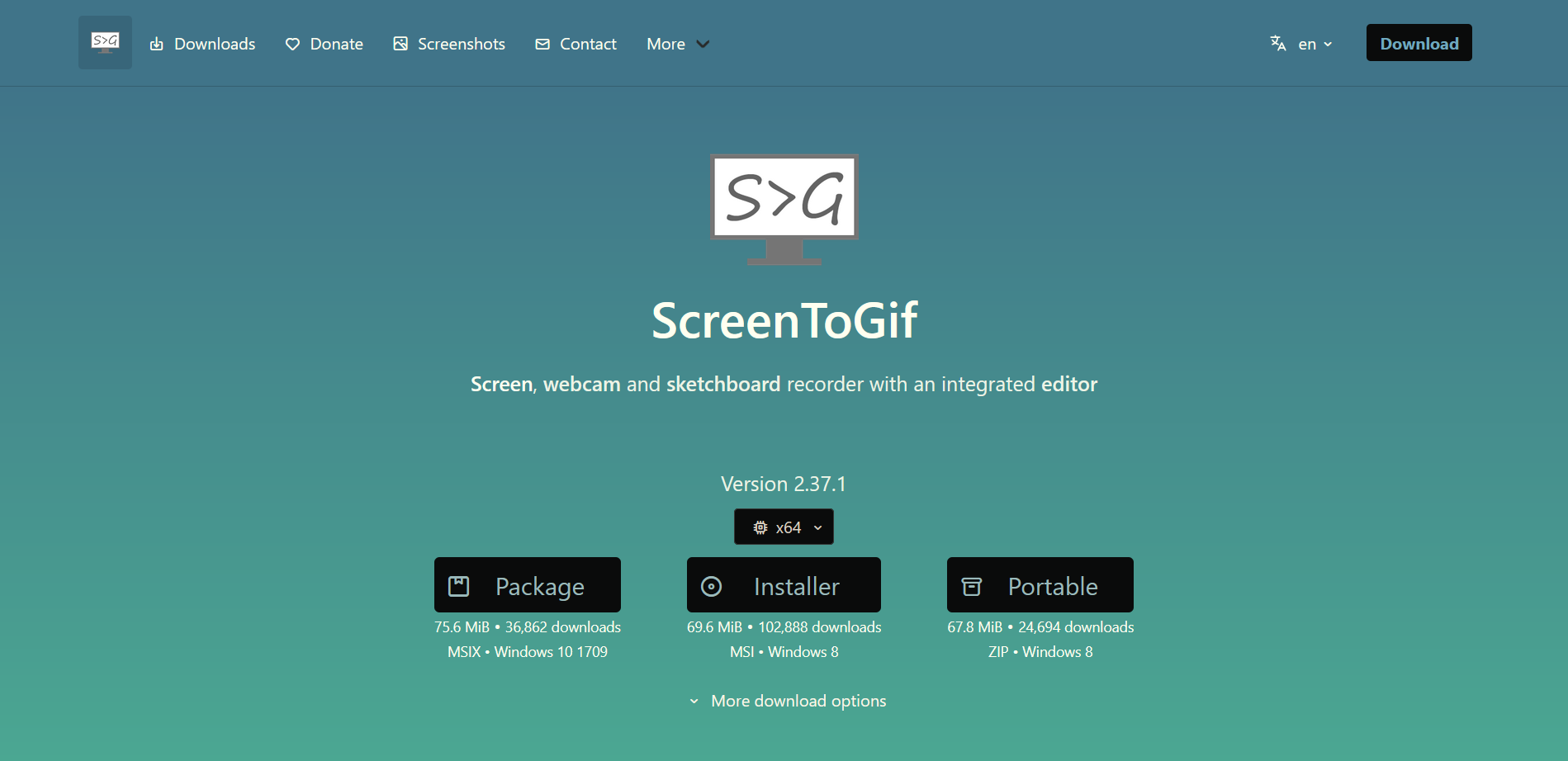Click the Donate heart icon
1568x761 pixels.
[x=292, y=44]
